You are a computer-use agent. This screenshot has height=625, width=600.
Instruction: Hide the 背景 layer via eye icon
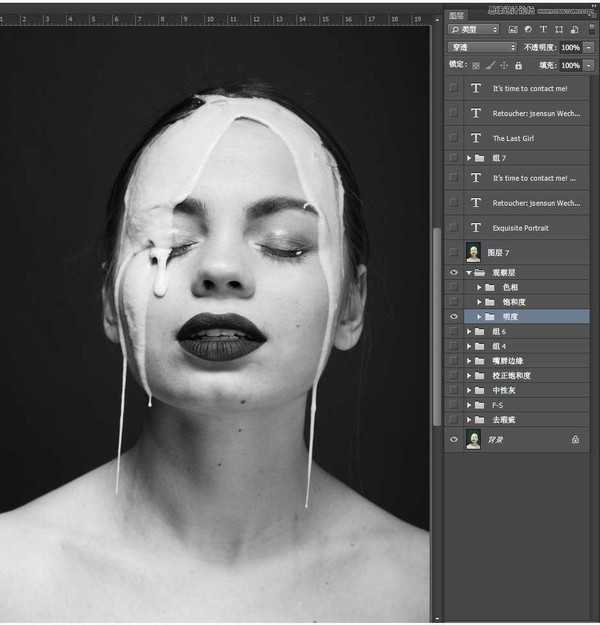[x=454, y=439]
